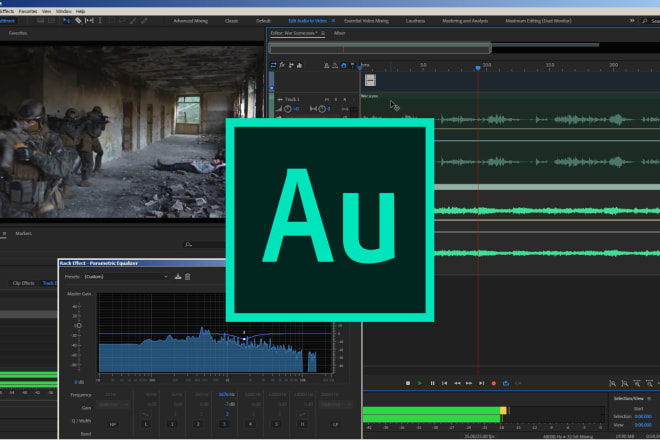
Task: Click second zoom icon beside transport
Action: [x=625, y=384]
